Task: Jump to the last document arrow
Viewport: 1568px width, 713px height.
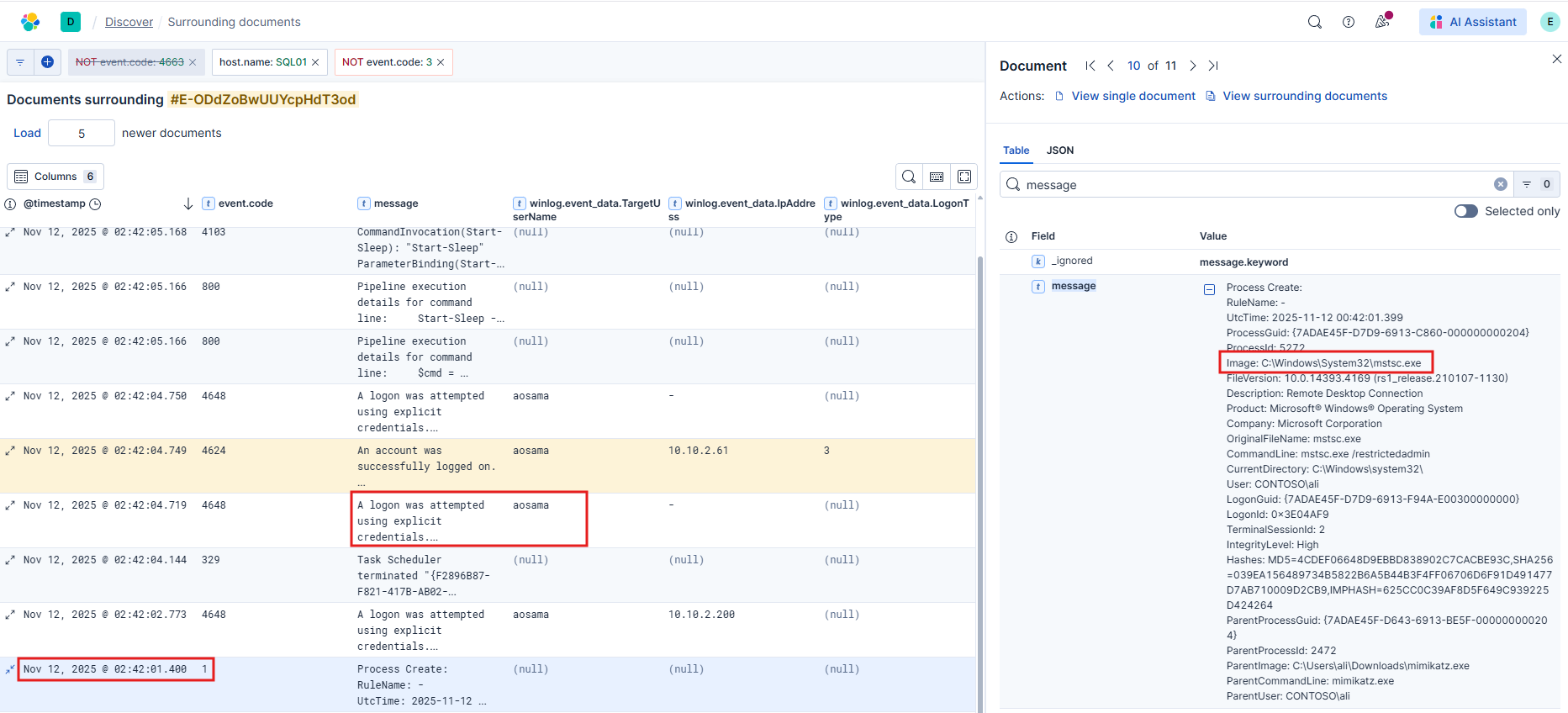Action: [x=1213, y=66]
